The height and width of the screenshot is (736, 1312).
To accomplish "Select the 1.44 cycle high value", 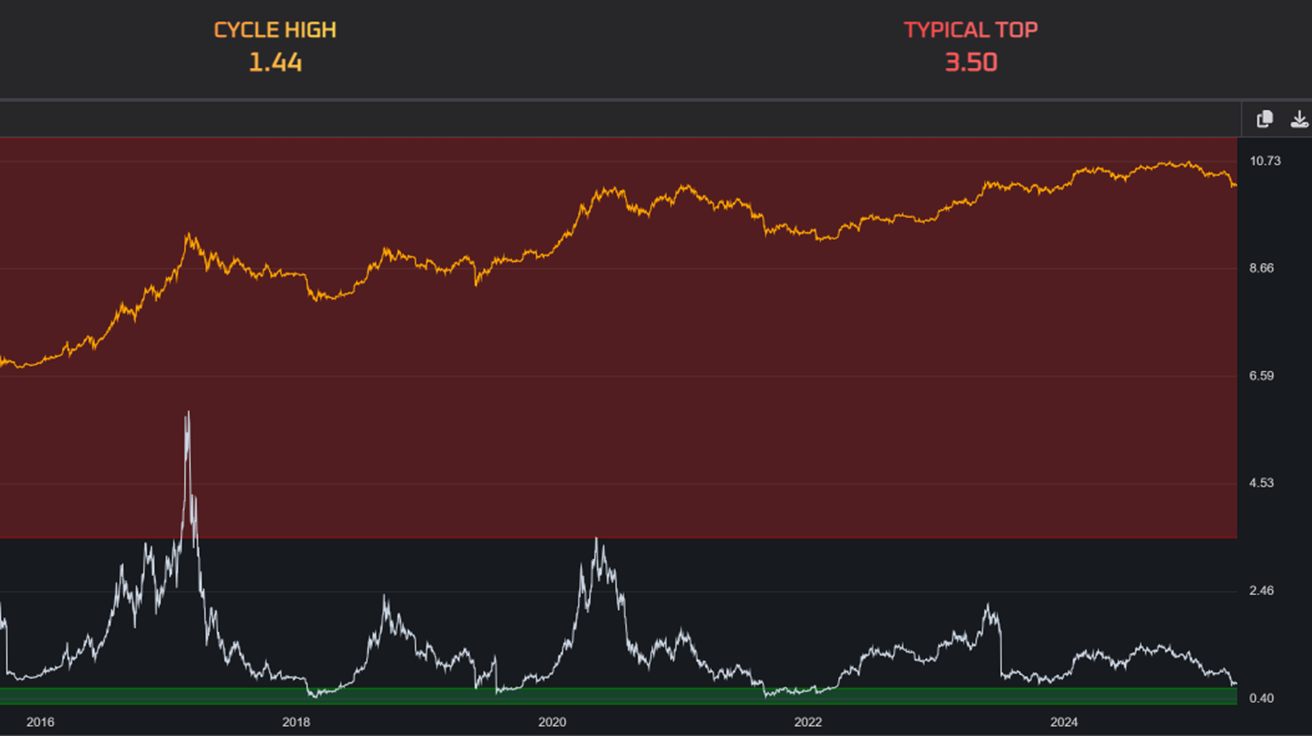I will click(275, 63).
